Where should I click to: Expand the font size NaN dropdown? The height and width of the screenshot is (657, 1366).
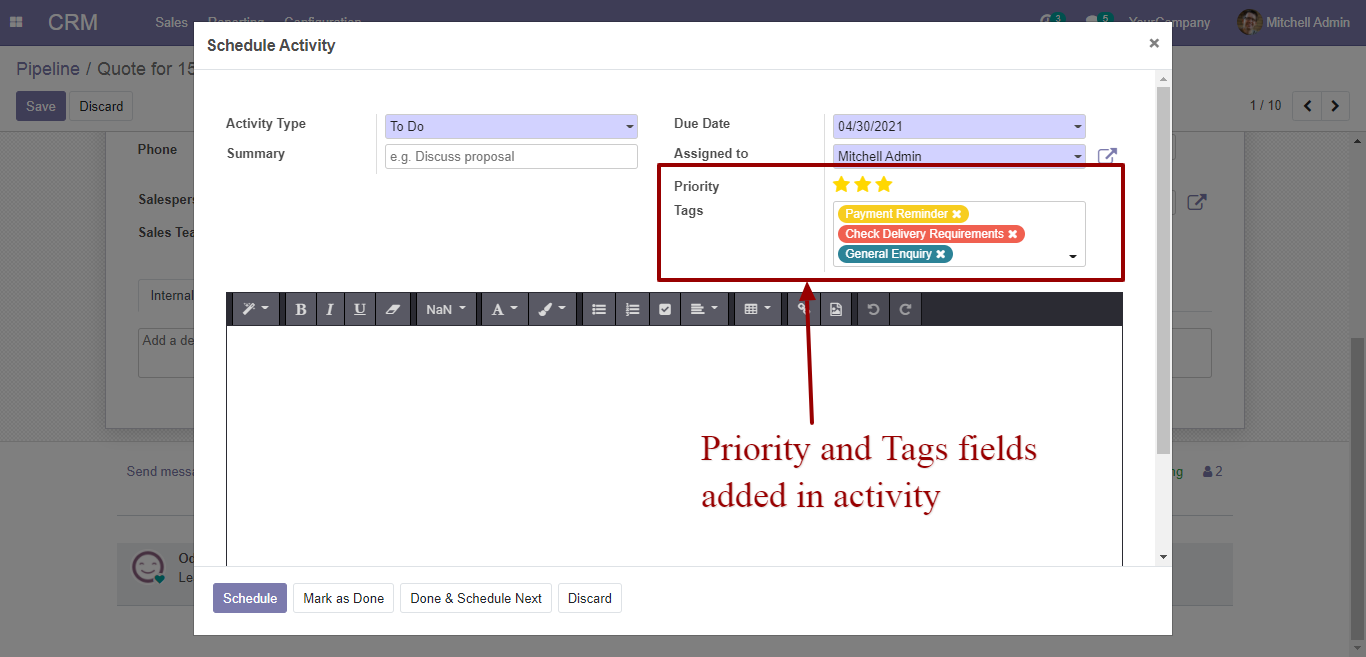click(446, 310)
